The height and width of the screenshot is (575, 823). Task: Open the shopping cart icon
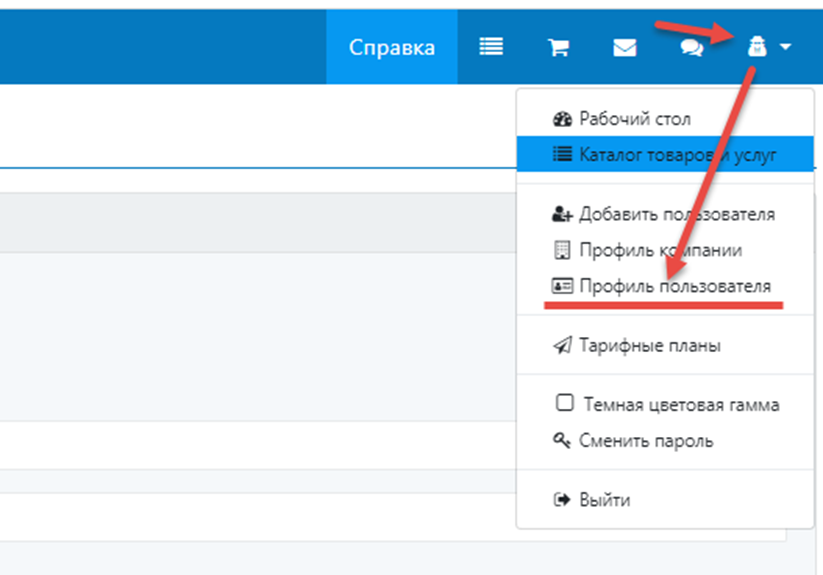(558, 48)
